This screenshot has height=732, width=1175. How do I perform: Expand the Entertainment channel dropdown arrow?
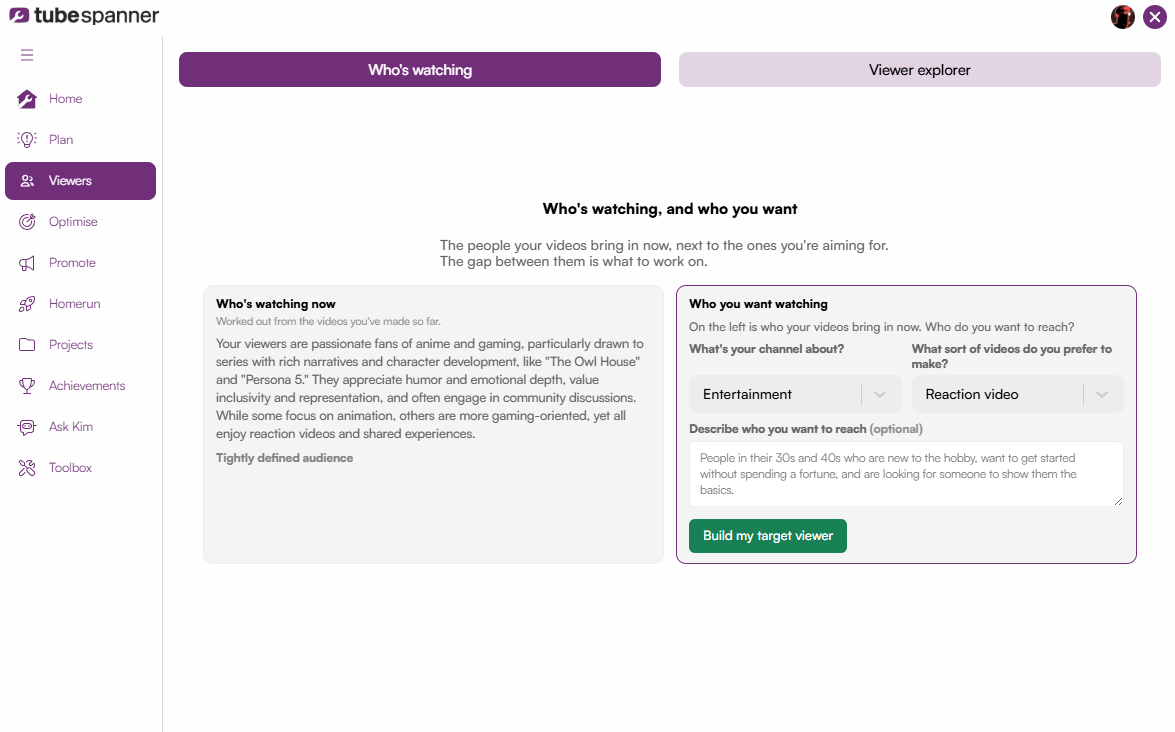pyautogui.click(x=880, y=394)
